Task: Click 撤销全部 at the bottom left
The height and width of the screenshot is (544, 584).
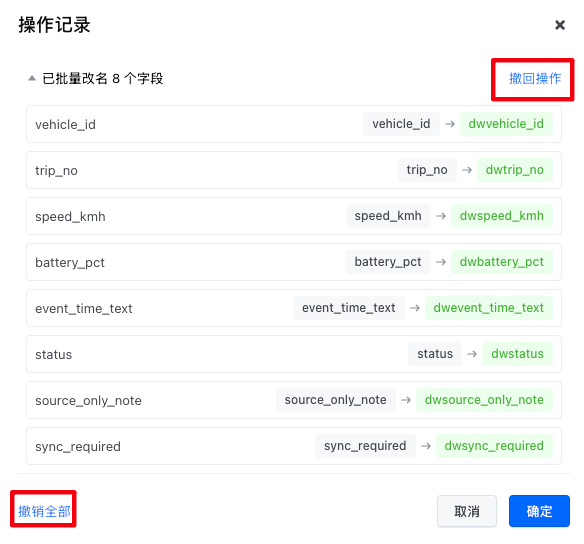Action: (44, 511)
